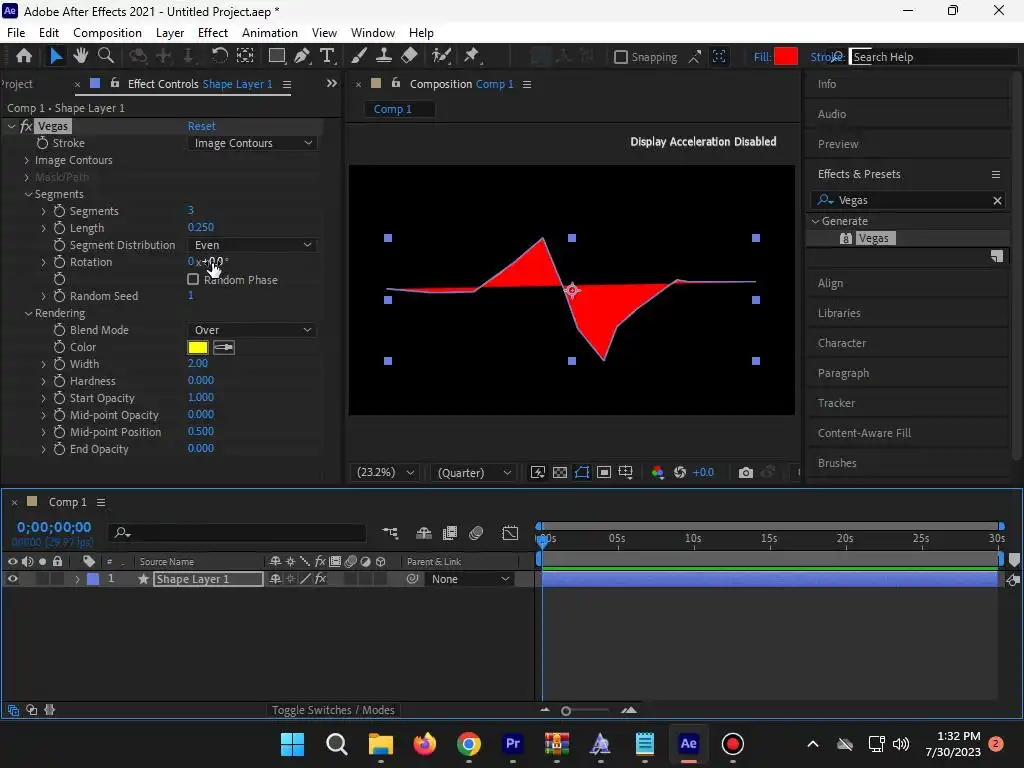Open the Parent & Link None dropdown

pos(470,579)
